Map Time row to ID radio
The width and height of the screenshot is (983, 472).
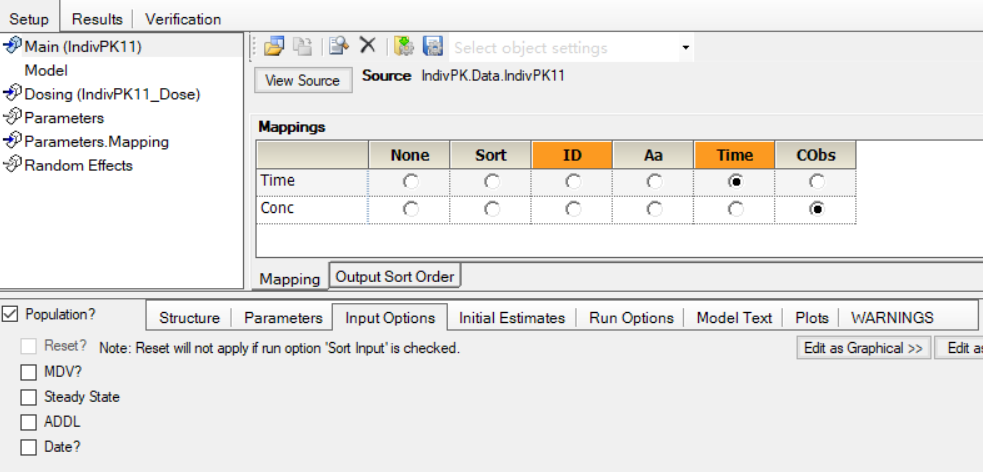(572, 182)
